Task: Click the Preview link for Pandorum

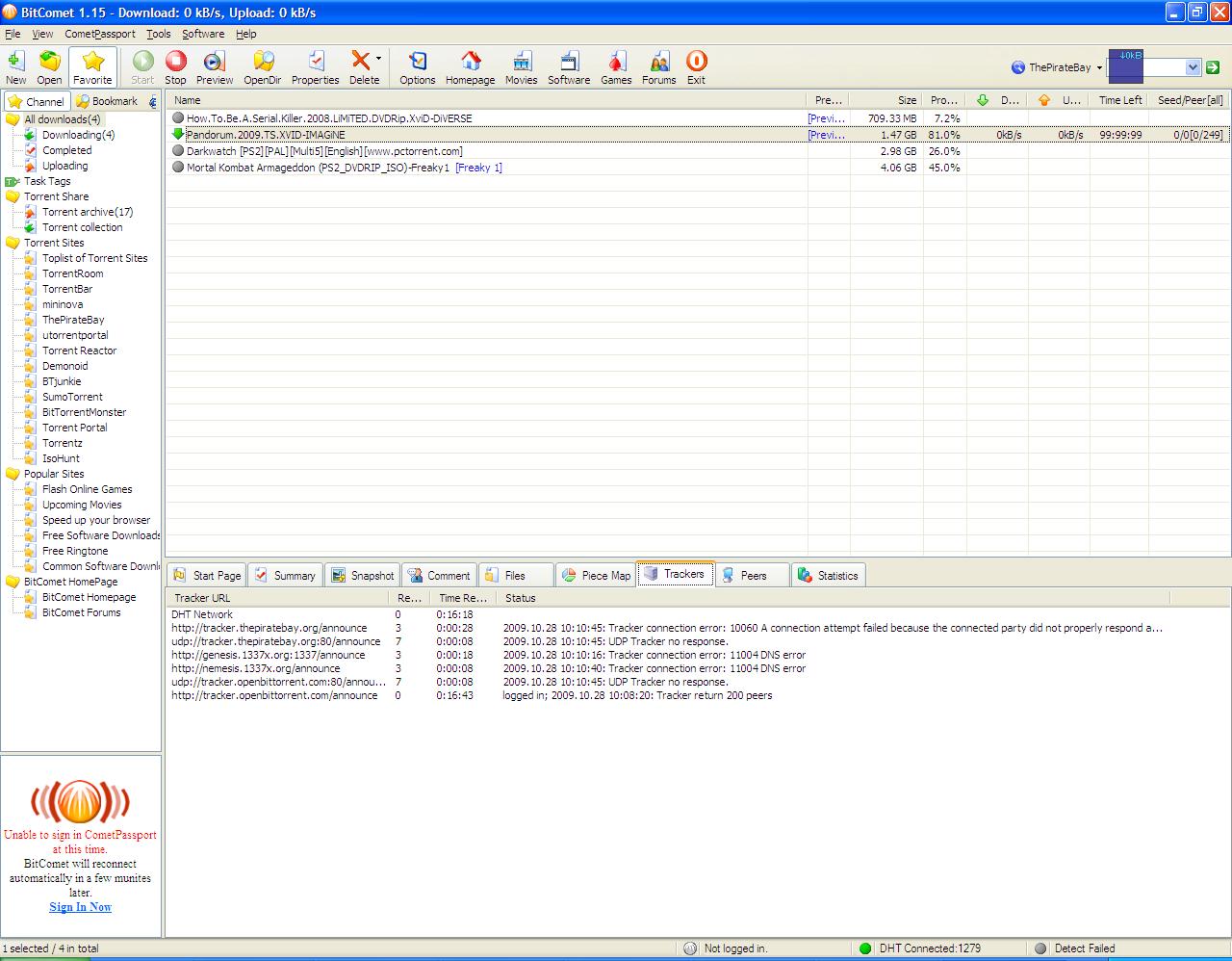Action: pos(827,135)
